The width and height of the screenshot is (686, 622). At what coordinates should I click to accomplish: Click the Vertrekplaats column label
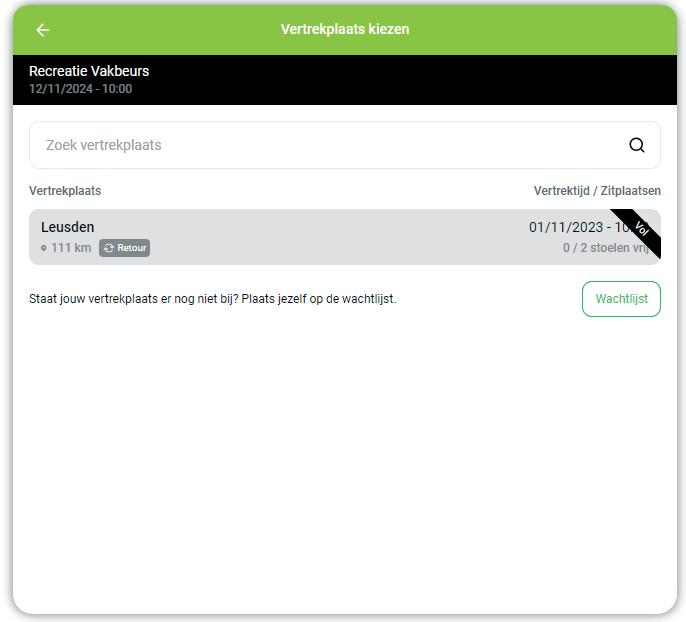pyautogui.click(x=65, y=191)
